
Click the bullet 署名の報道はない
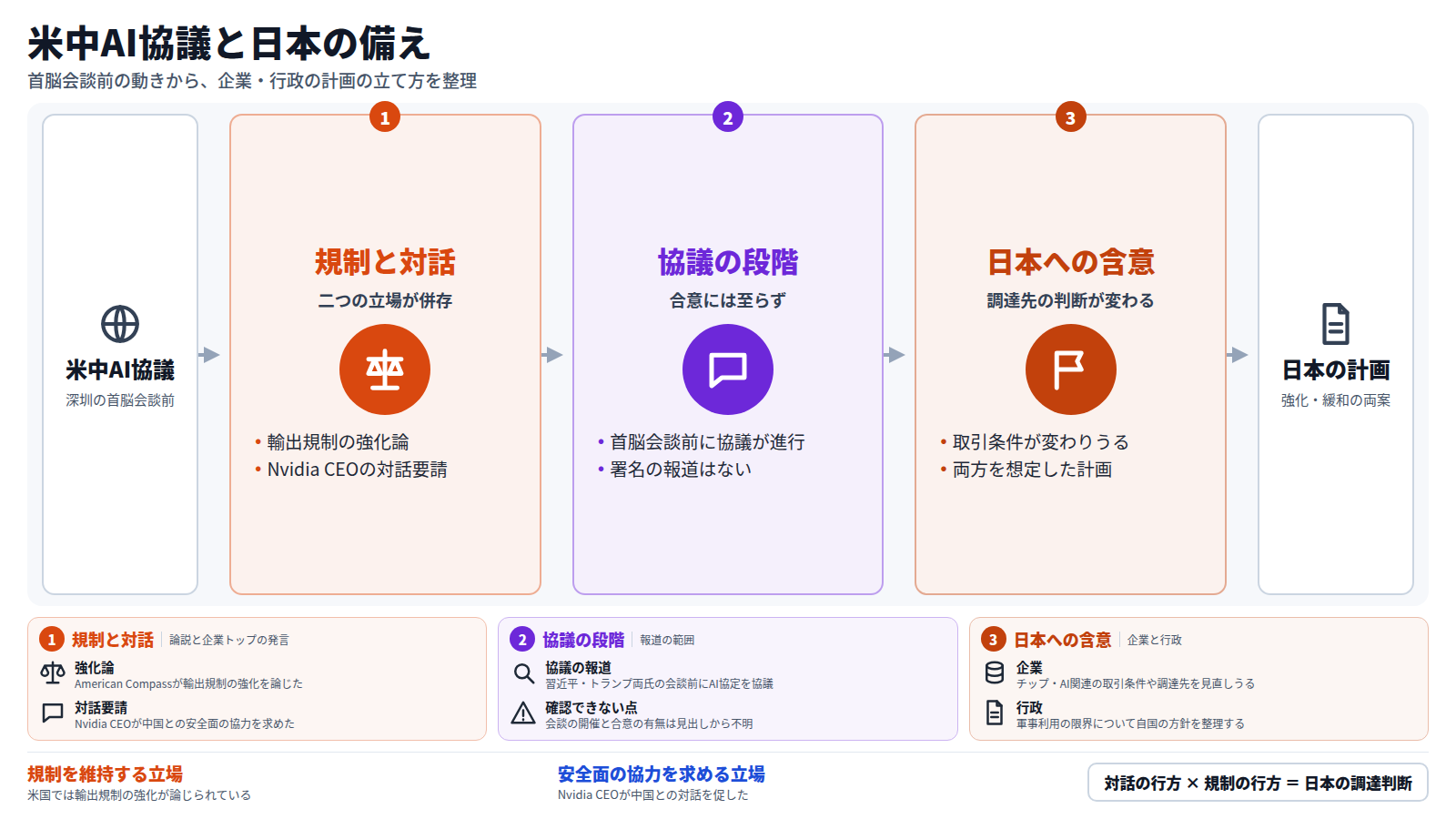click(x=681, y=470)
